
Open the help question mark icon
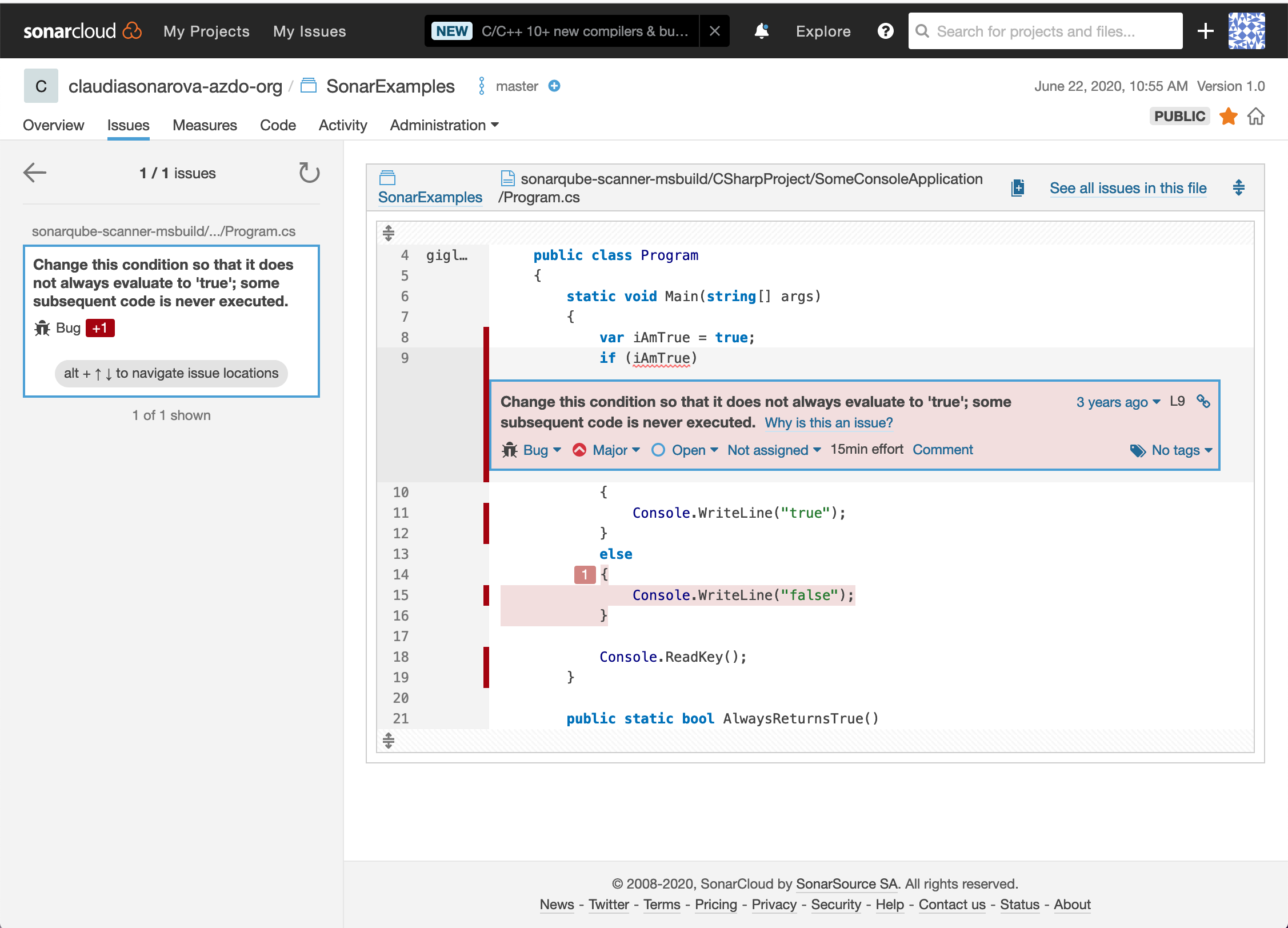[x=885, y=31]
